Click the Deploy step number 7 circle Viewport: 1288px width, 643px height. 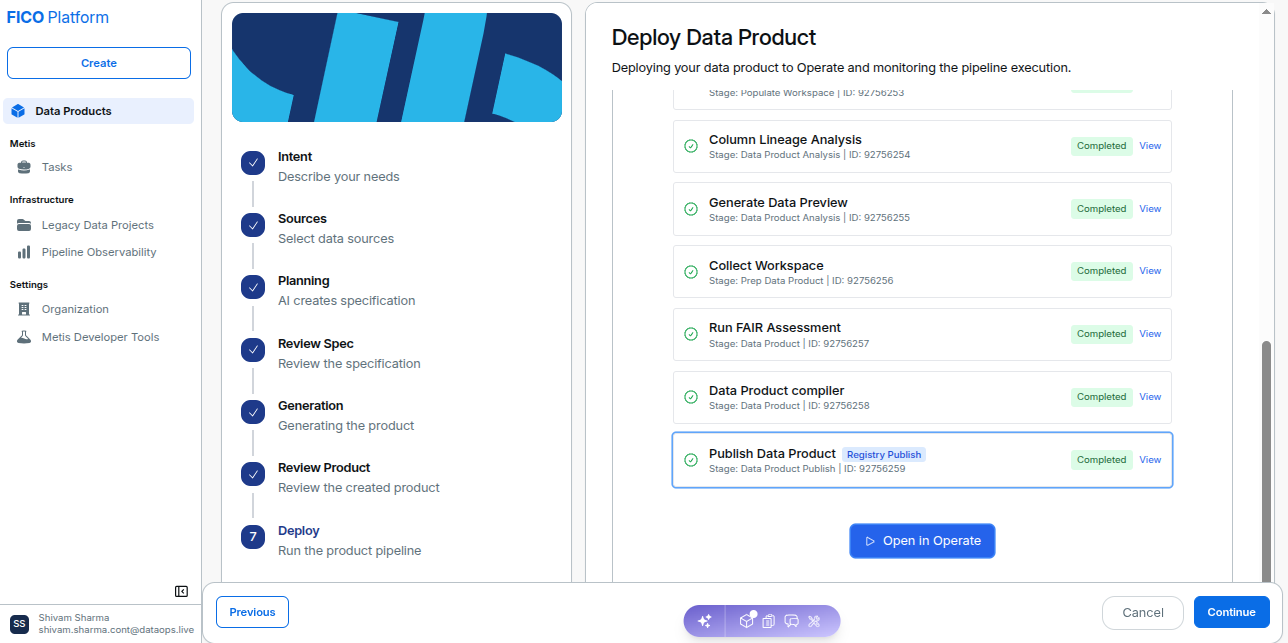point(253,537)
